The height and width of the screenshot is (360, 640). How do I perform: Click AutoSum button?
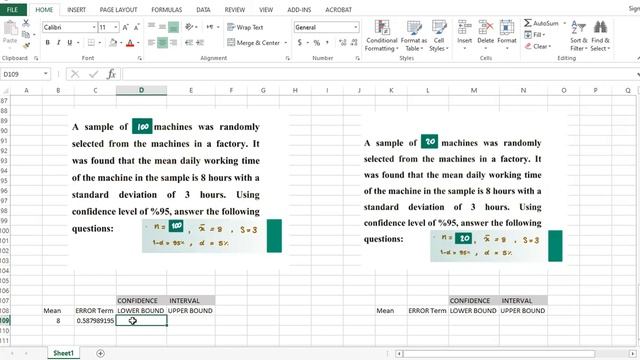[541, 23]
